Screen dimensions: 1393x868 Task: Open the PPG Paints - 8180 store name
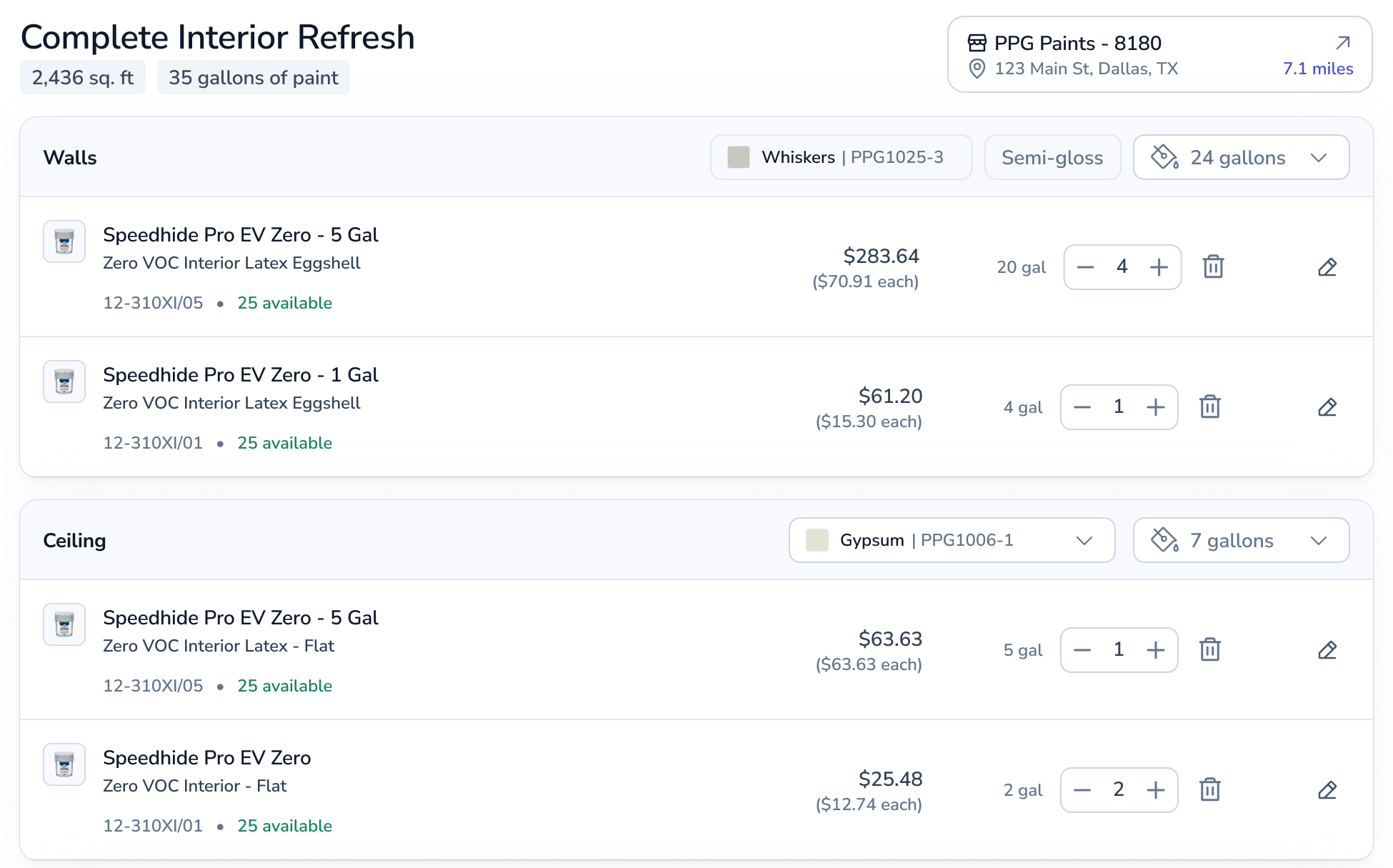1077,43
